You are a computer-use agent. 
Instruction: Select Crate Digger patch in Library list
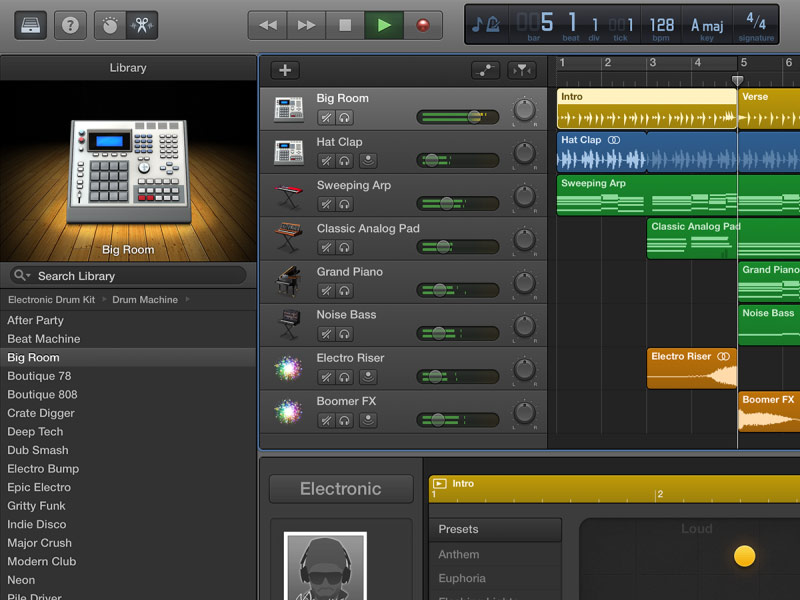coord(128,413)
